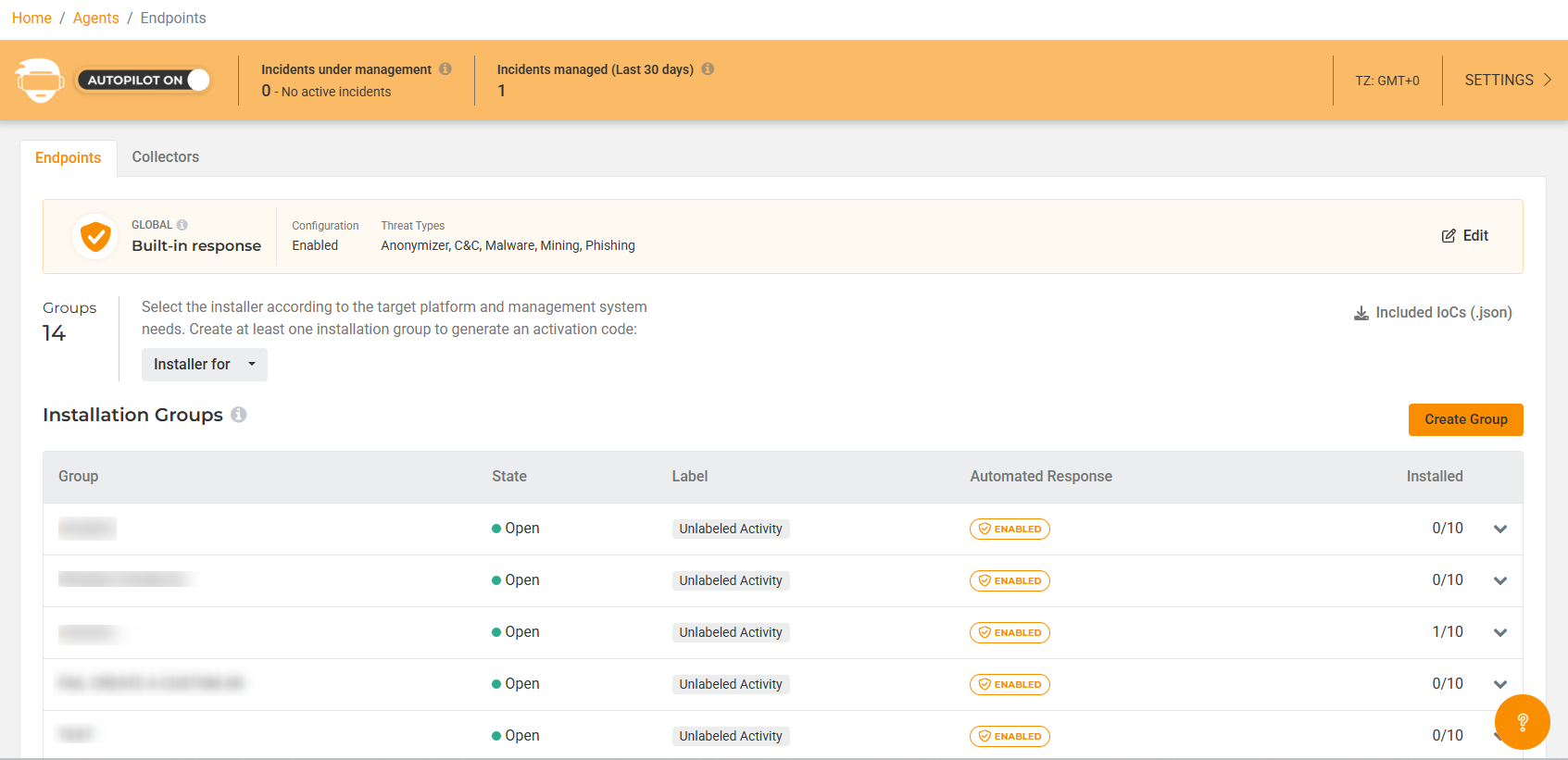Select the Endpoints tab
Viewport: 1568px width, 760px height.
[x=69, y=158]
